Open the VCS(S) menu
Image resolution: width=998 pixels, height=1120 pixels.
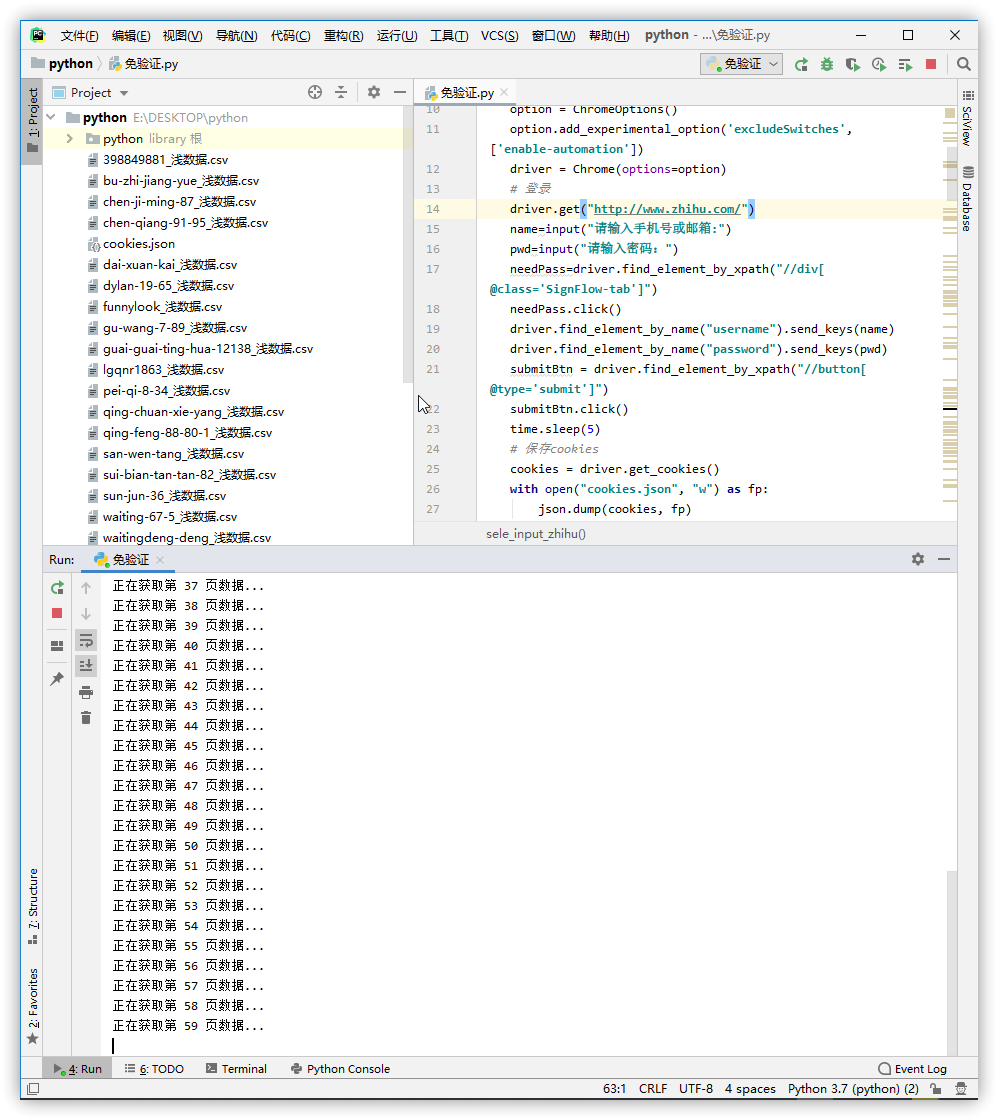click(x=499, y=36)
